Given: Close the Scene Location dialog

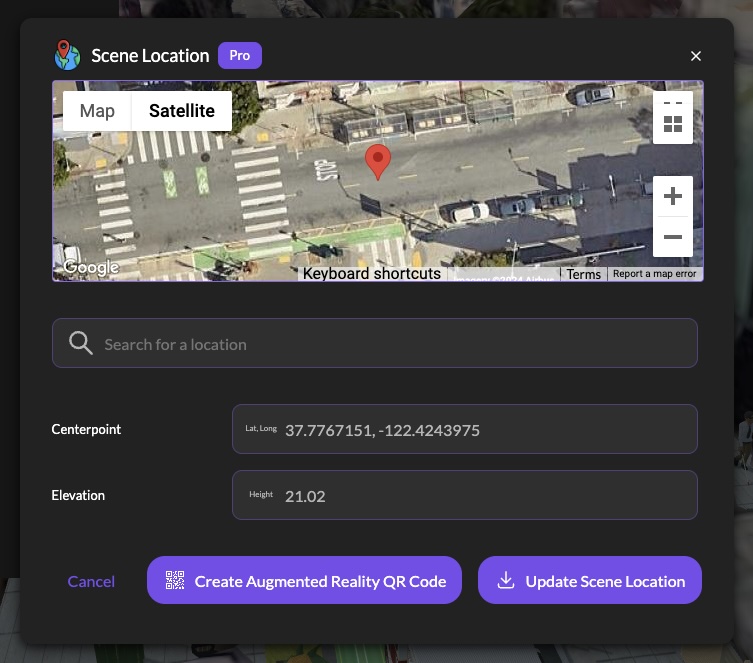Looking at the screenshot, I should 696,56.
